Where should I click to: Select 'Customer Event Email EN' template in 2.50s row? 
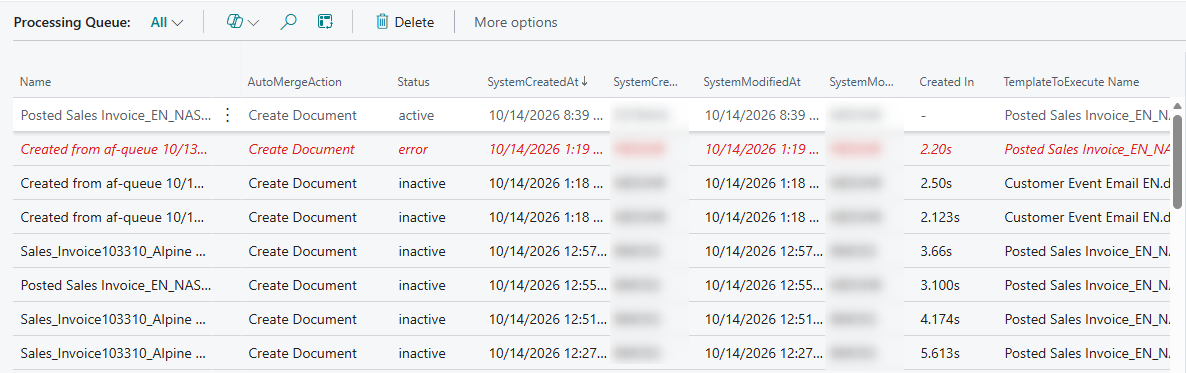point(1088,183)
